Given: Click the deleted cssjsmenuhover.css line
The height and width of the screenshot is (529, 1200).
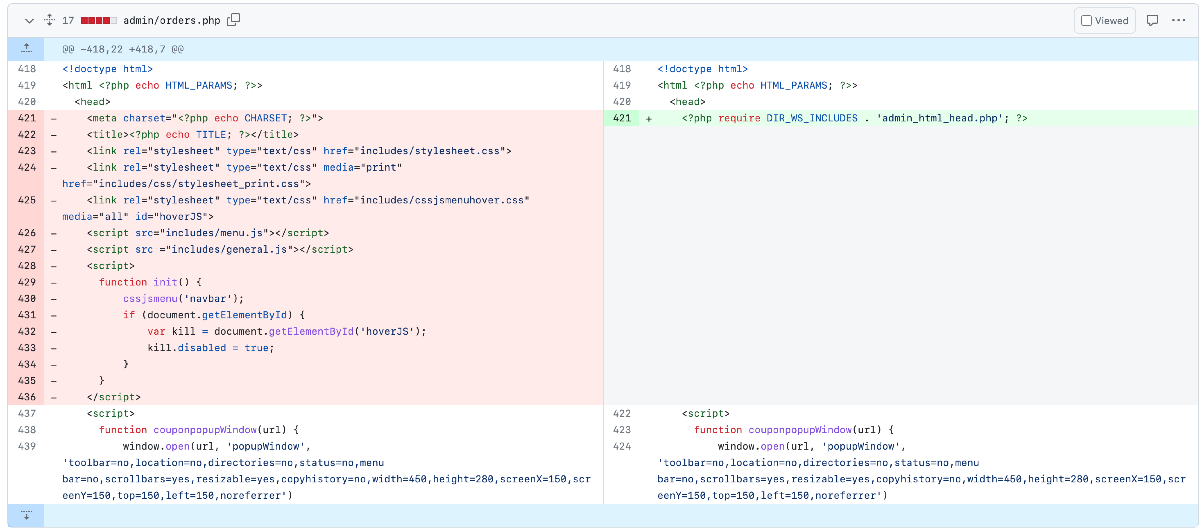Looking at the screenshot, I should pyautogui.click(x=296, y=208).
